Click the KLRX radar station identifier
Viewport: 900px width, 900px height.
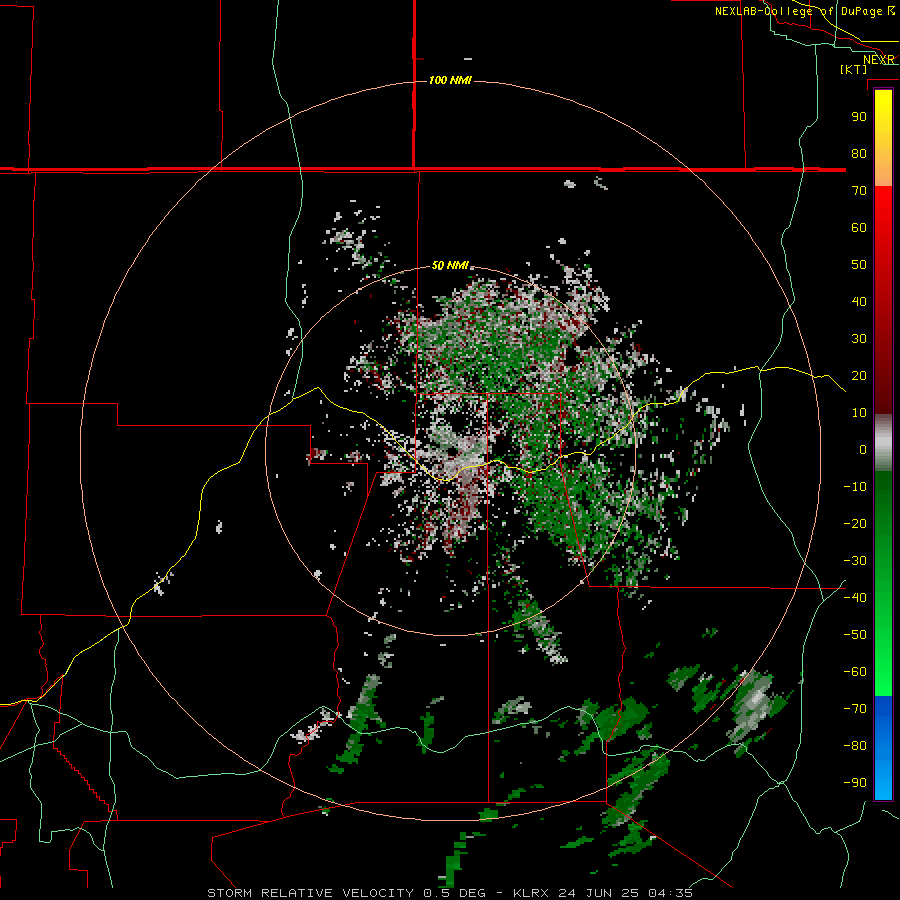[531, 893]
